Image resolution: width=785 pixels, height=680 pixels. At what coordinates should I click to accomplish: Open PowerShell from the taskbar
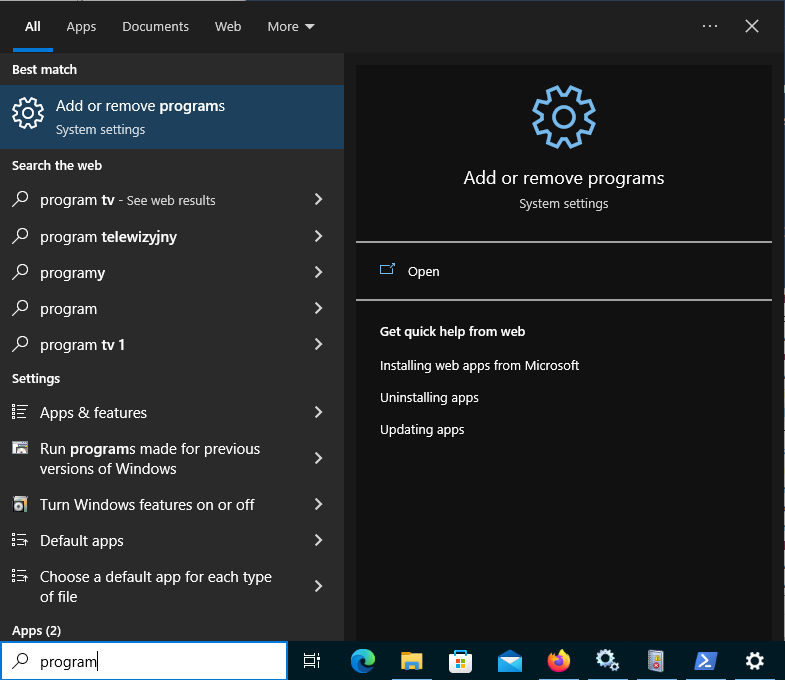click(x=706, y=660)
